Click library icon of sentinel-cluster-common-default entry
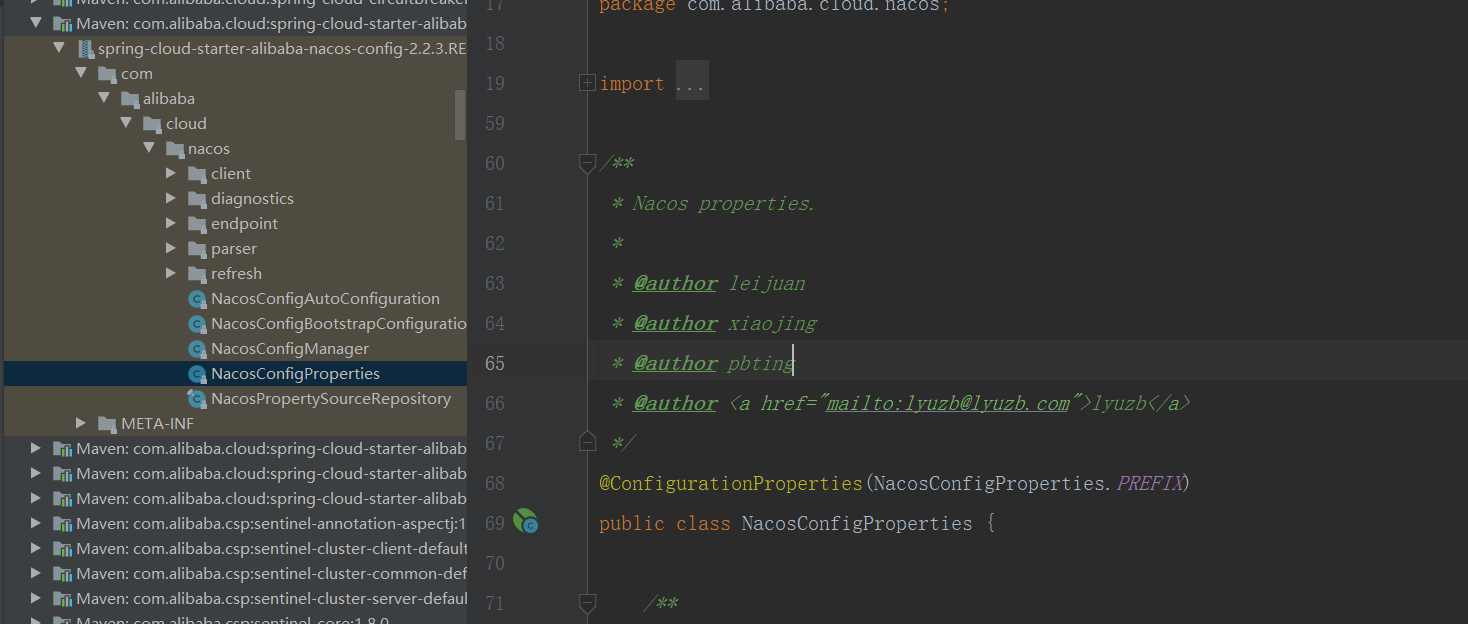The width and height of the screenshot is (1468, 624). (x=62, y=574)
